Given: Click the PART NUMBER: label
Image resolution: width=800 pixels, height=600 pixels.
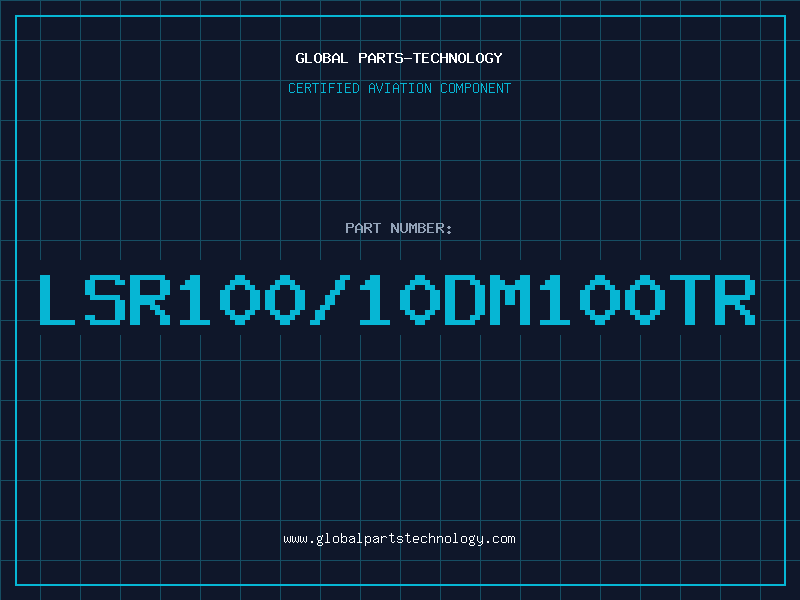Looking at the screenshot, I should (x=399, y=229).
